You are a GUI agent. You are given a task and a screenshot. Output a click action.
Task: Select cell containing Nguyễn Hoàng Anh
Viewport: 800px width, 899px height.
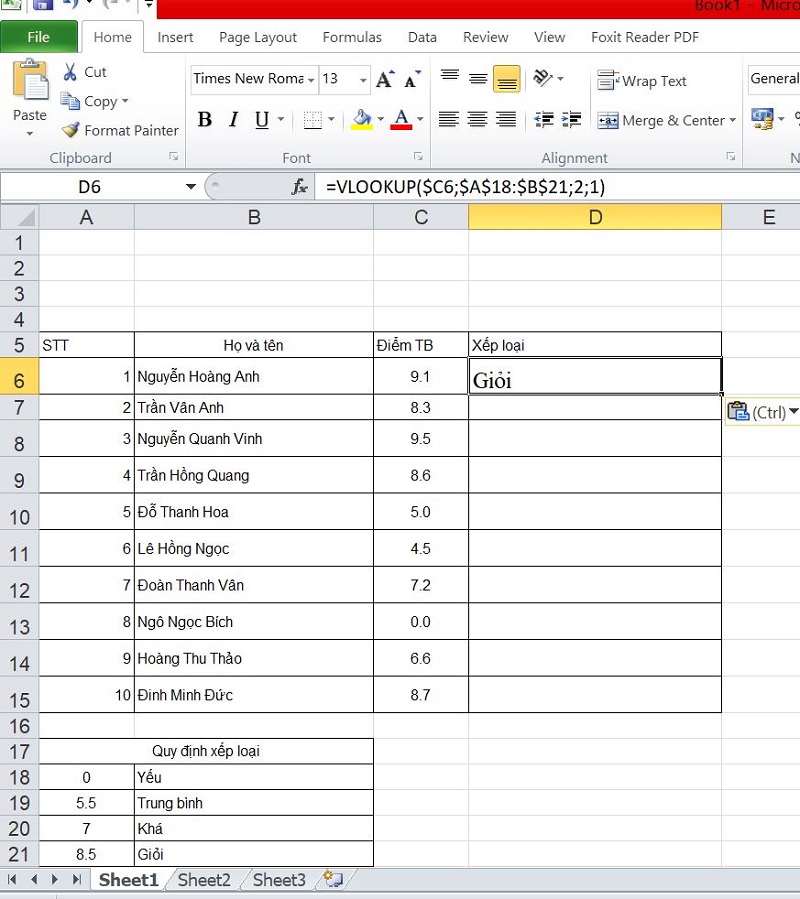[253, 377]
